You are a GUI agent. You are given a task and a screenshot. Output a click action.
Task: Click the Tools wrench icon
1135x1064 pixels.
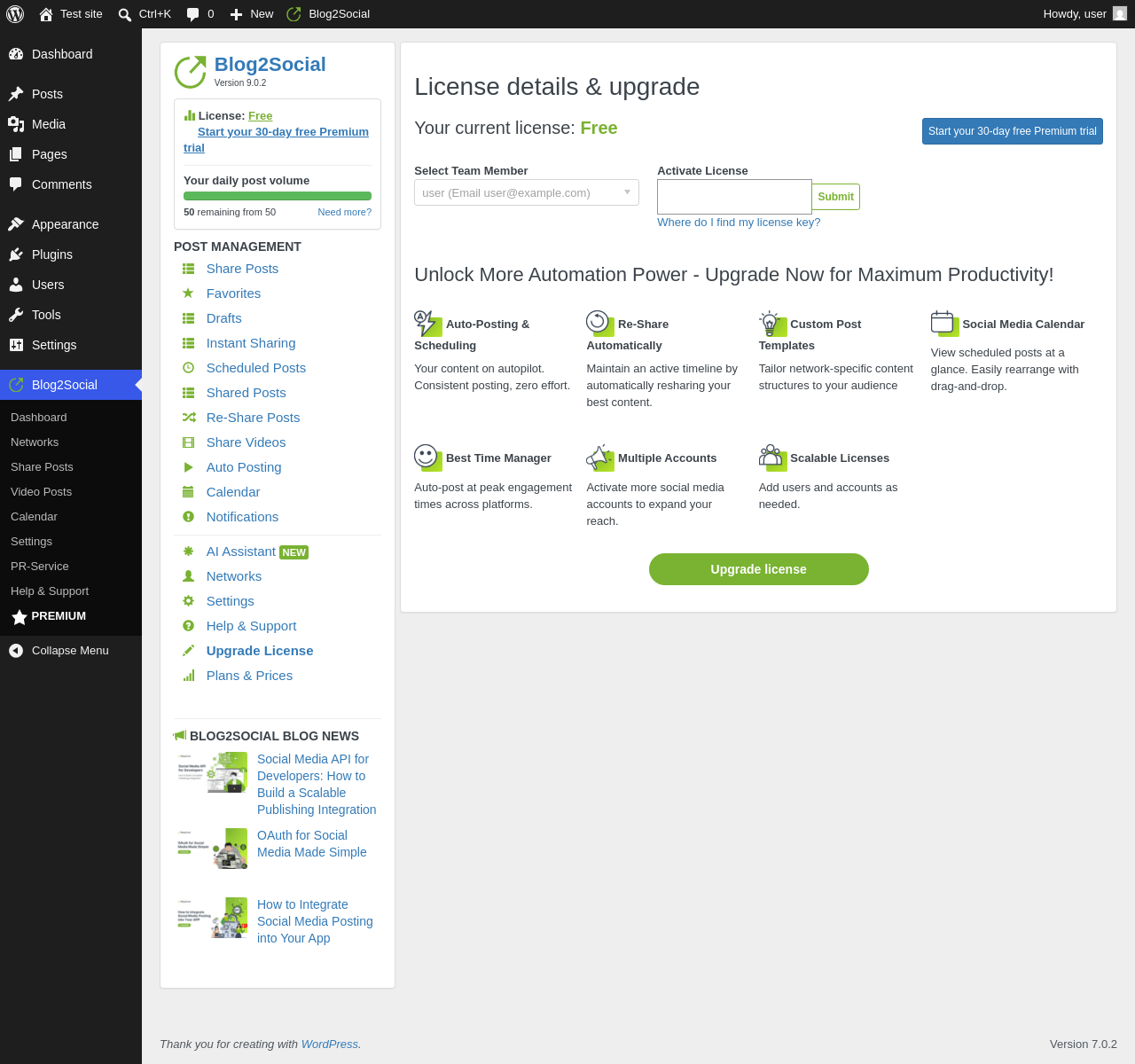(16, 315)
